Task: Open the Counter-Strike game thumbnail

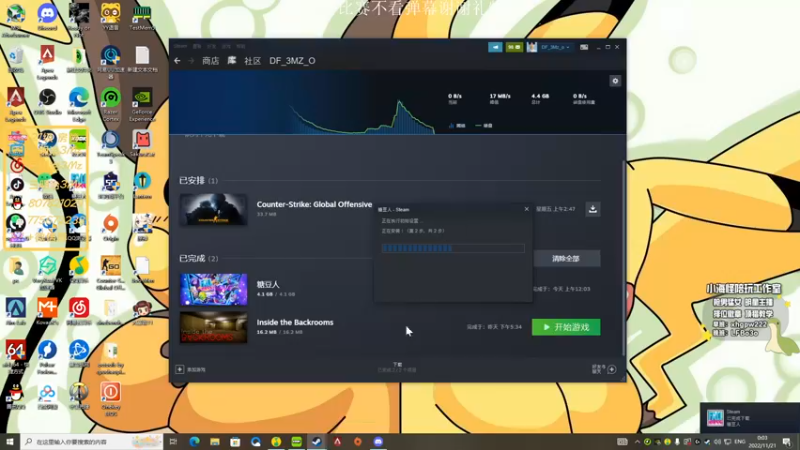Action: pyautogui.click(x=213, y=209)
